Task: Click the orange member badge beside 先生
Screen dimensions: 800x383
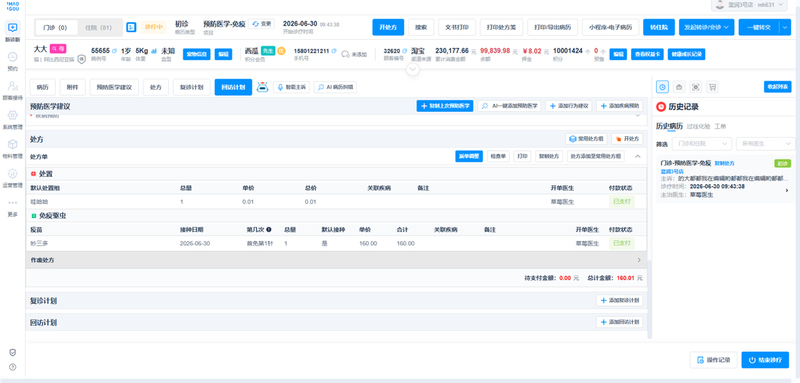Action: (x=281, y=50)
